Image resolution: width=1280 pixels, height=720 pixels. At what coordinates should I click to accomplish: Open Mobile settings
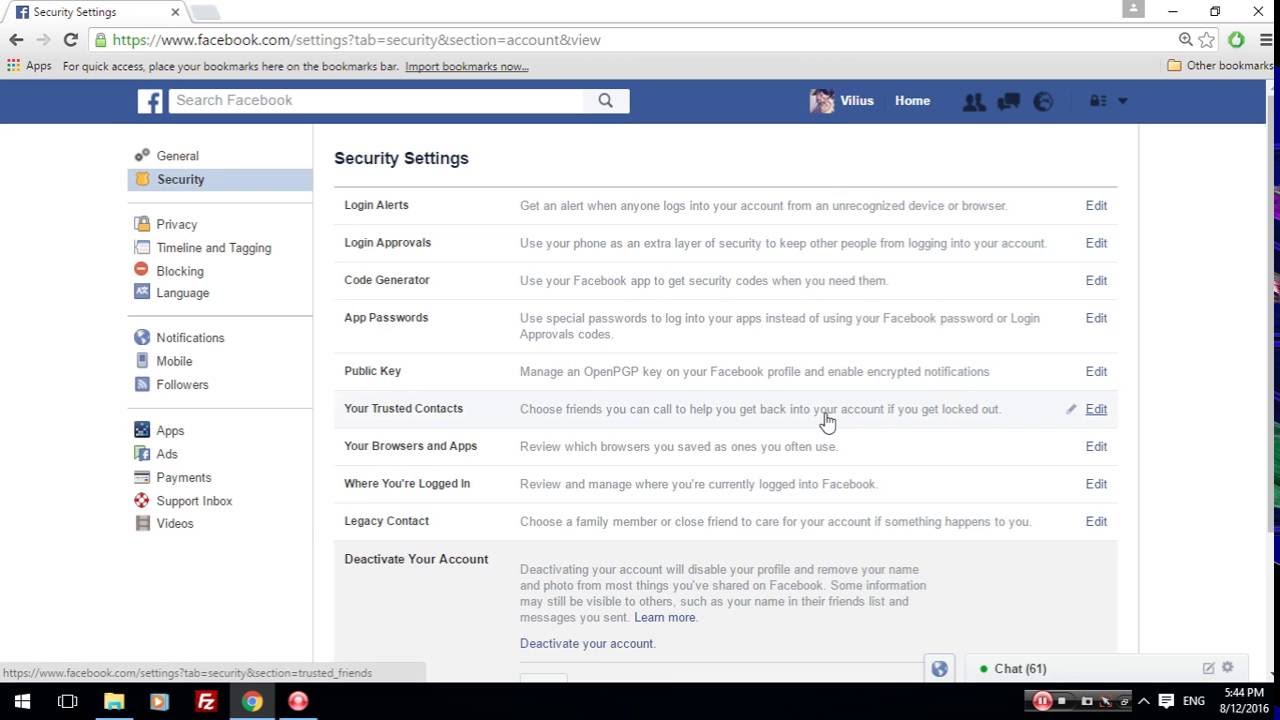point(174,361)
